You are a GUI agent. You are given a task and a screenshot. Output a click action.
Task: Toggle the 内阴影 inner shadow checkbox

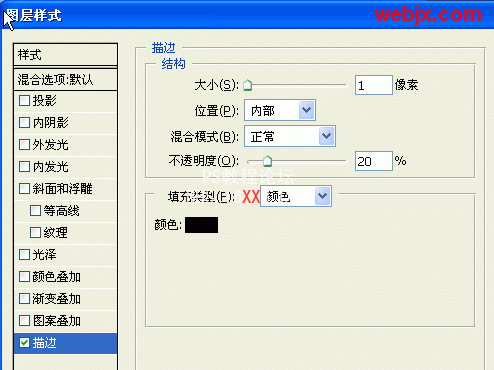24,122
